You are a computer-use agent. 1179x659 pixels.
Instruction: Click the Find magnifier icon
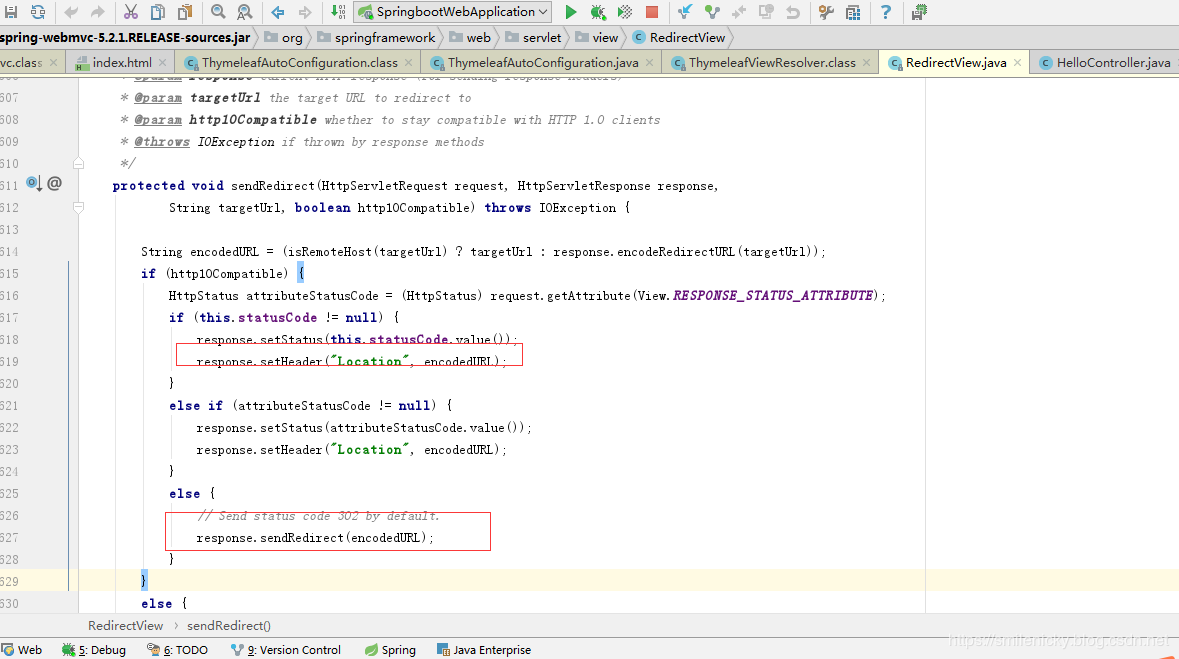pos(218,12)
